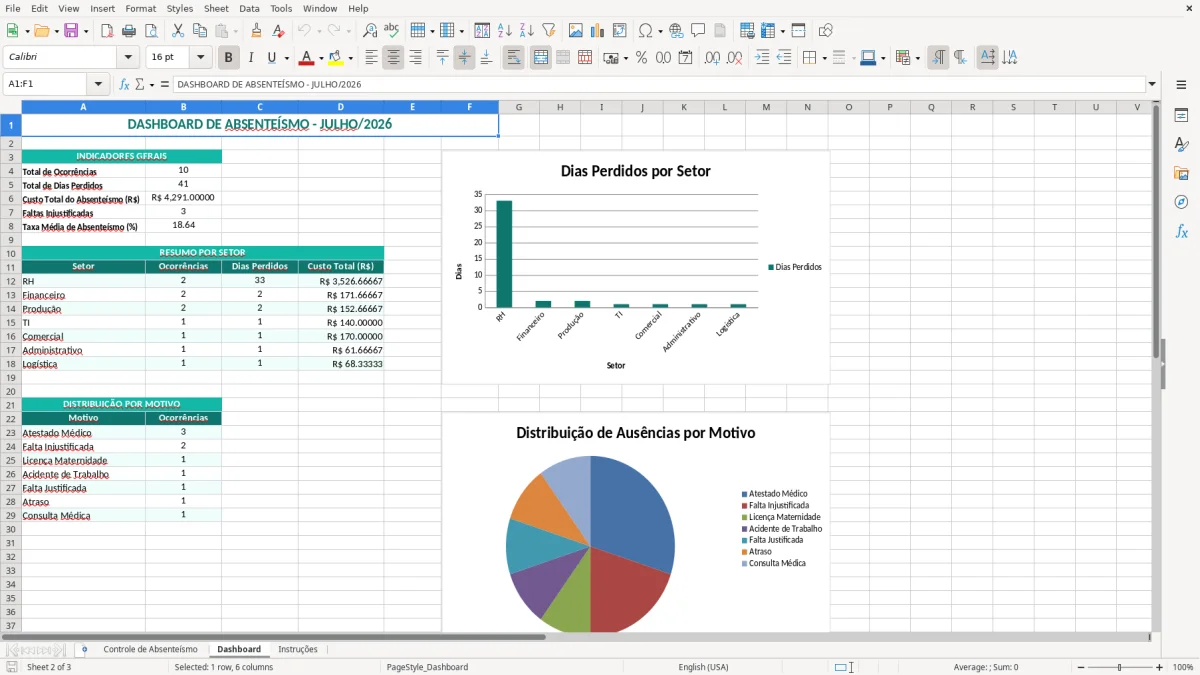The width and height of the screenshot is (1200, 675).
Task: Open the Borders dropdown arrow
Action: (x=824, y=58)
